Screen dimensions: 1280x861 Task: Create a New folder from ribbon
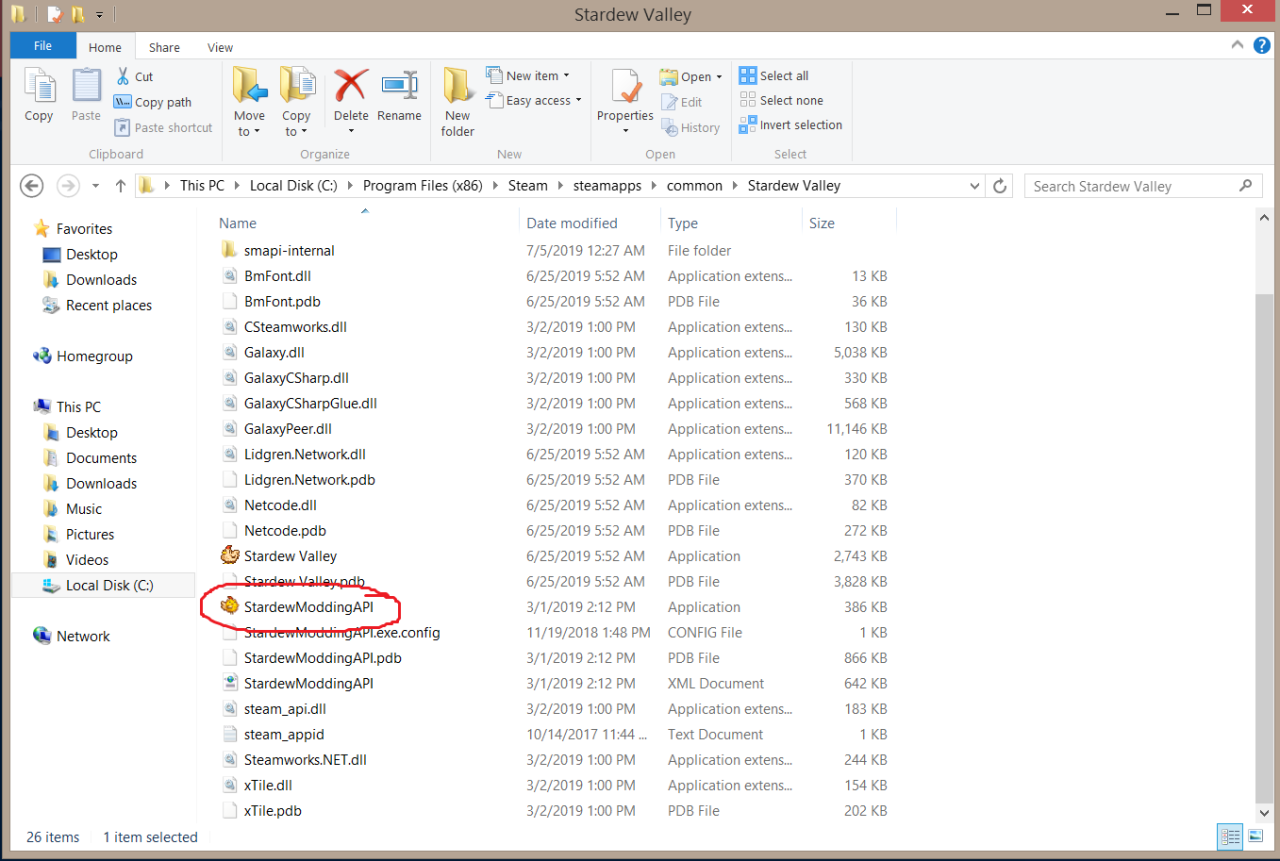[458, 102]
